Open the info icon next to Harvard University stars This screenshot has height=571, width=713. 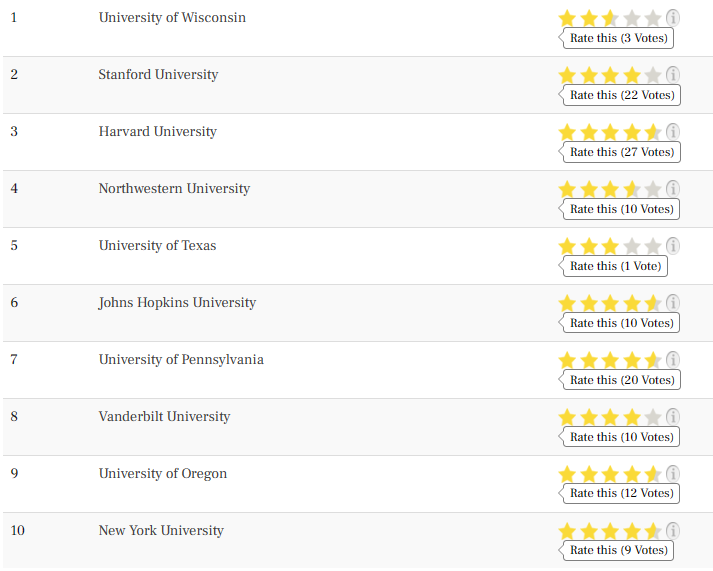(673, 132)
